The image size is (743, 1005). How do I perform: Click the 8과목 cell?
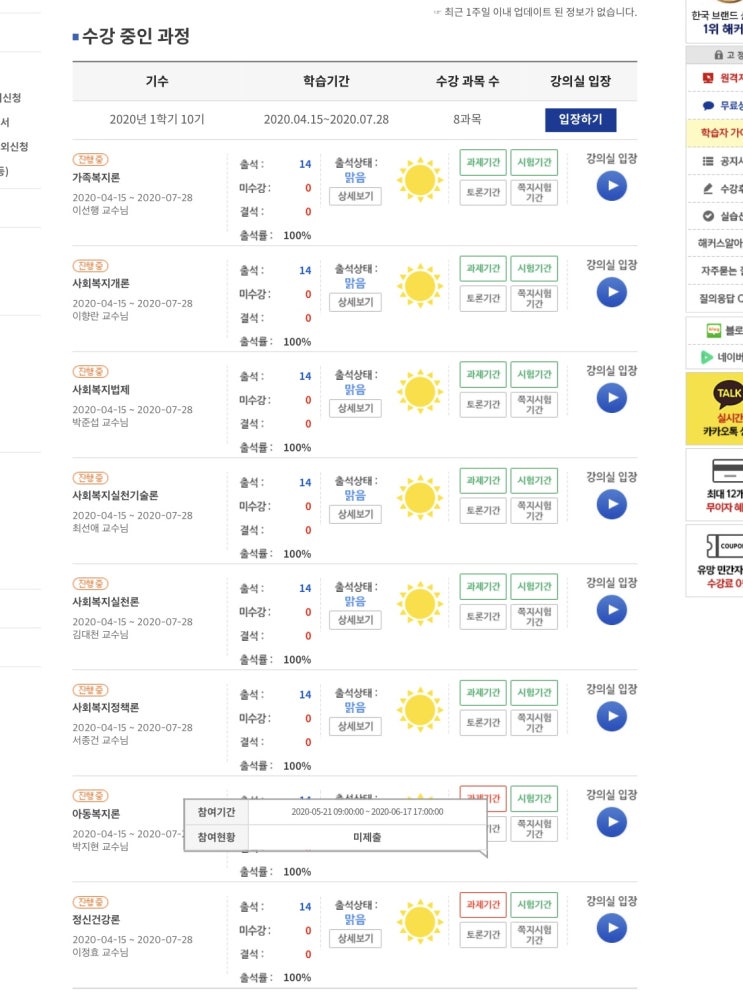point(467,119)
